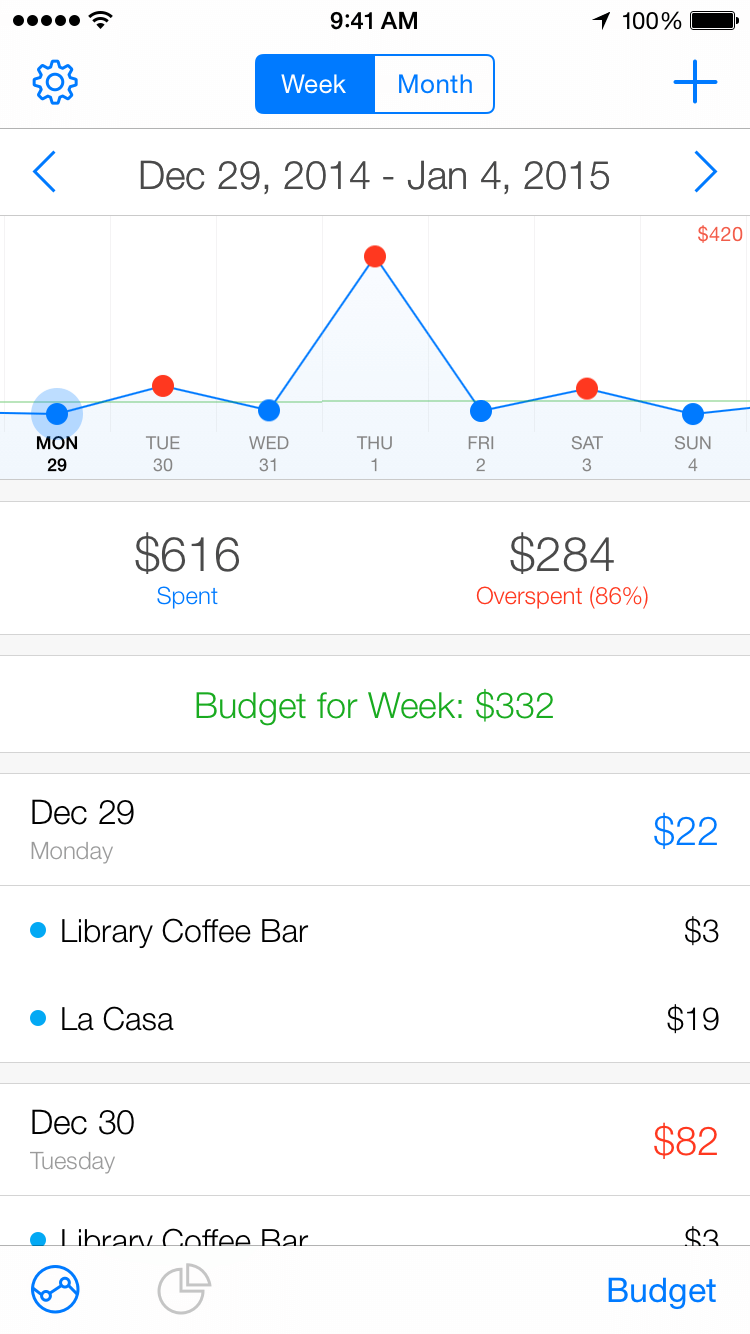Tap the plus icon to add expense
Screen dimensions: 750x1334
695,83
